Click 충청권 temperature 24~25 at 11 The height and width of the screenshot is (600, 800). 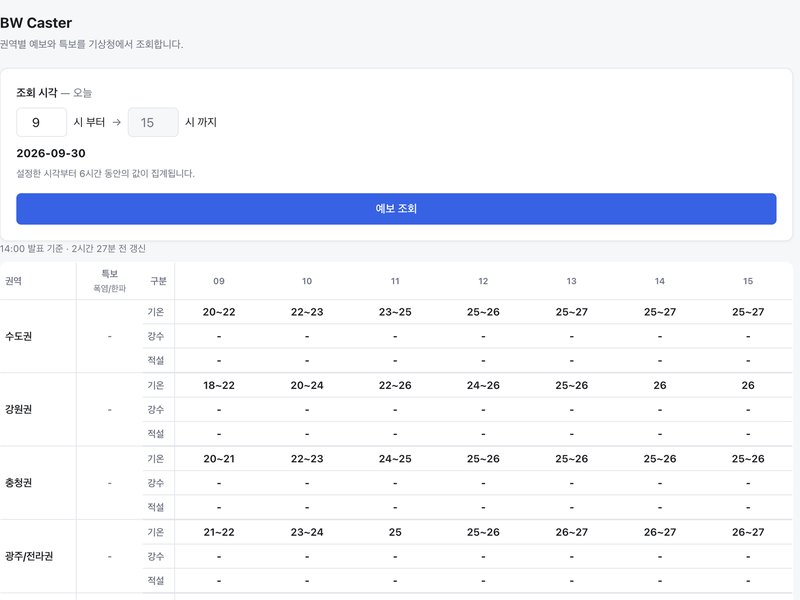395,459
